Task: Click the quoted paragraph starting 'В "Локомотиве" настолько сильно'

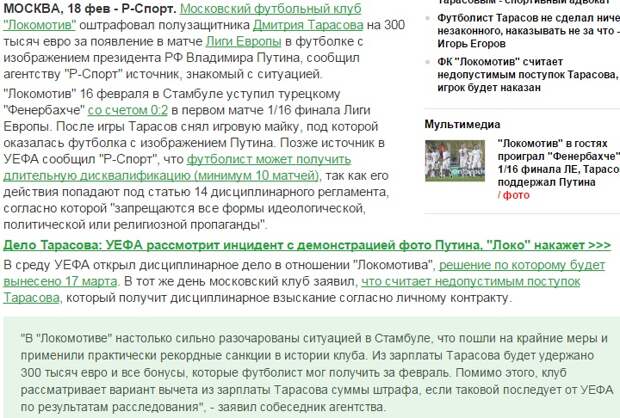Action: 316,373
